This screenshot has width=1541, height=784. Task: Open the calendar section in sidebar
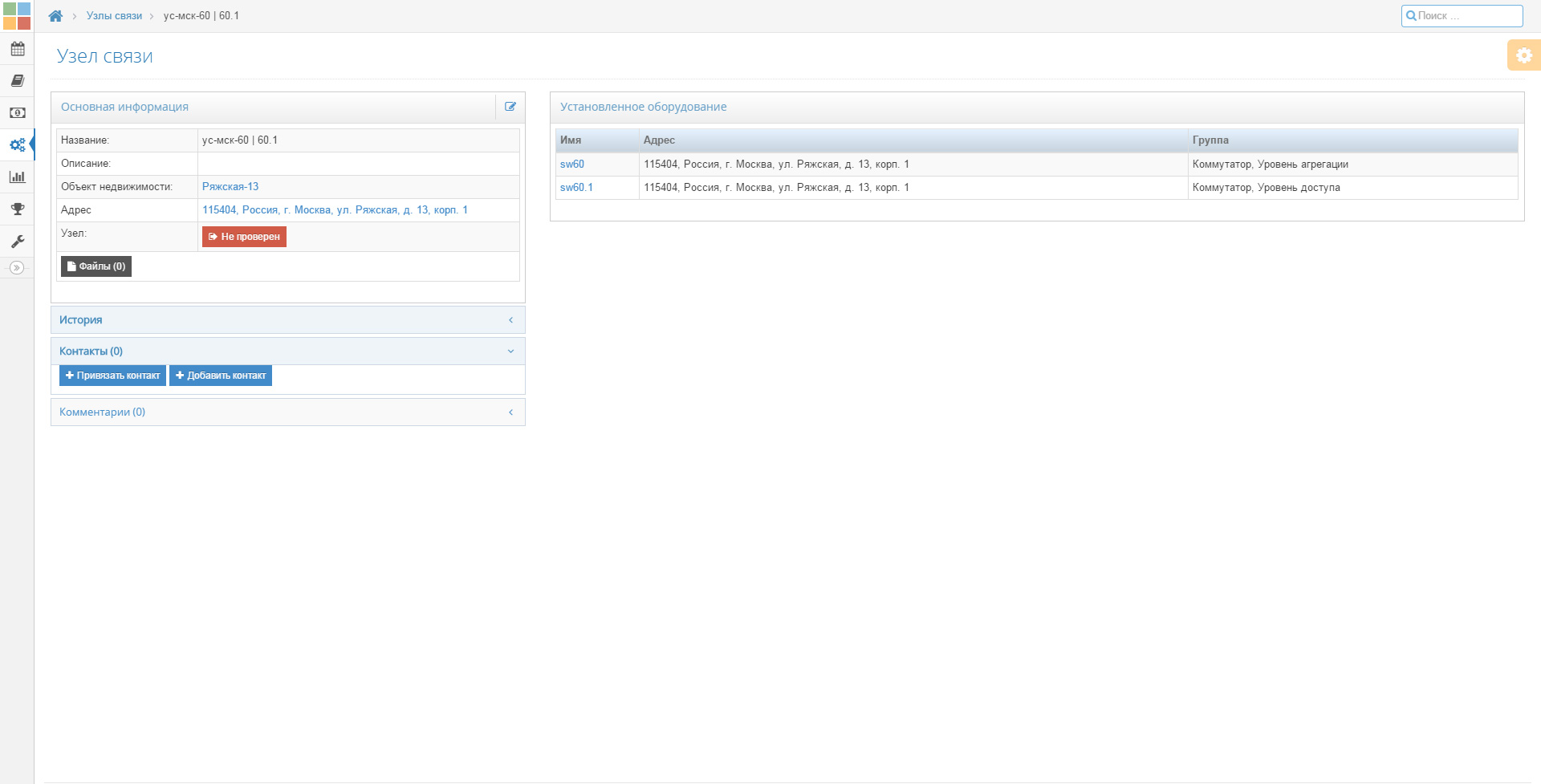[17, 49]
